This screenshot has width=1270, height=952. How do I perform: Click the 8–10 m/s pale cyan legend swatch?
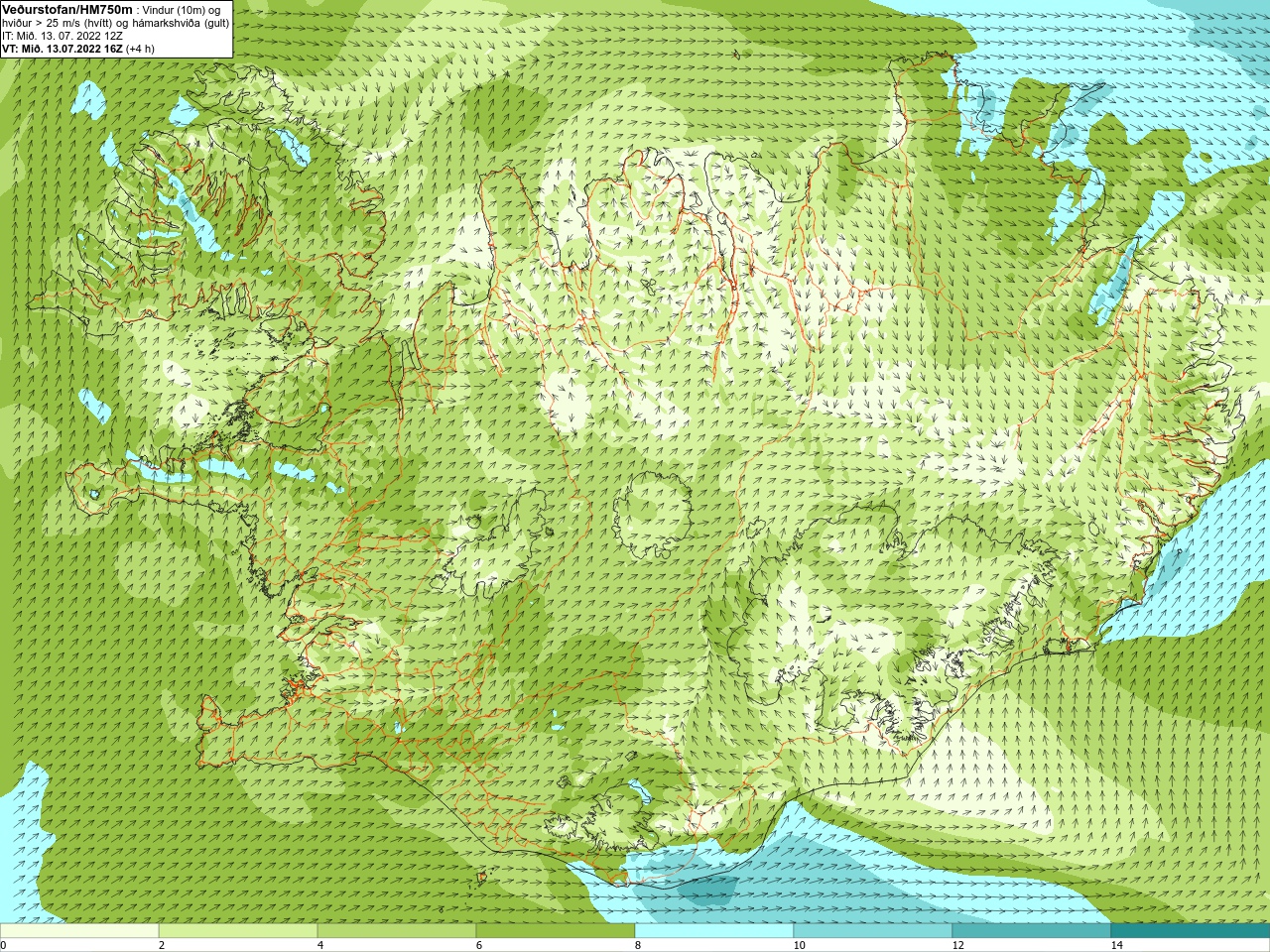(x=714, y=931)
